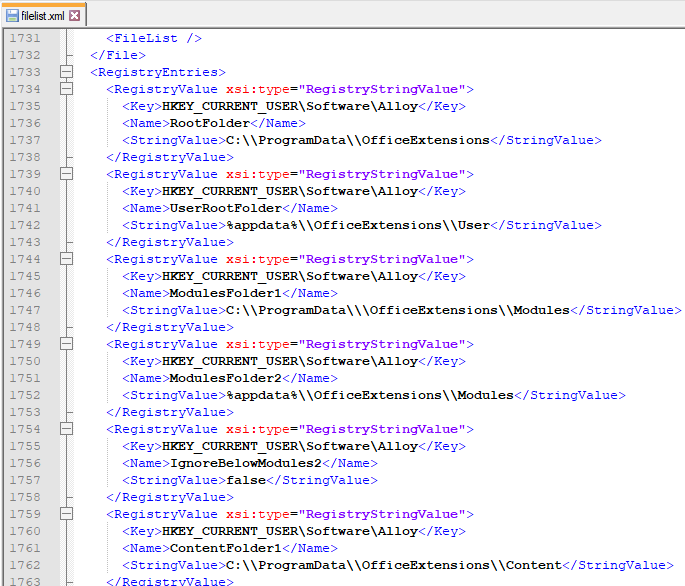
Task: Click the closing File tag
Action: (118, 55)
